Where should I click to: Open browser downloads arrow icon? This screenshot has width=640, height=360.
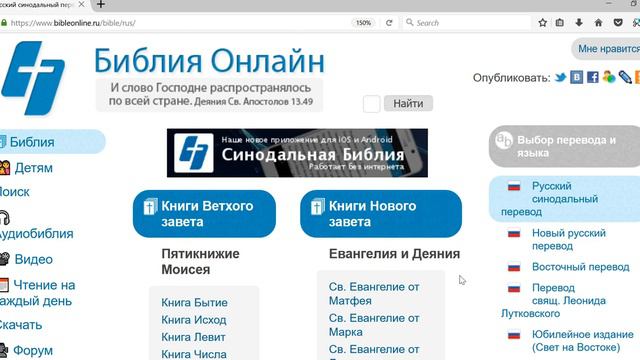pos(579,23)
